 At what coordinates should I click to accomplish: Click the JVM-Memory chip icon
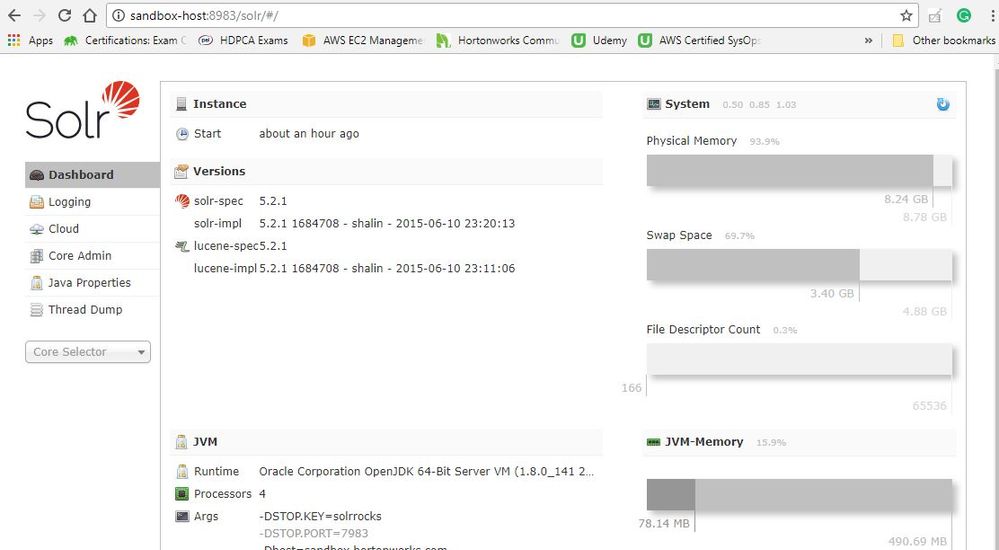click(x=654, y=442)
